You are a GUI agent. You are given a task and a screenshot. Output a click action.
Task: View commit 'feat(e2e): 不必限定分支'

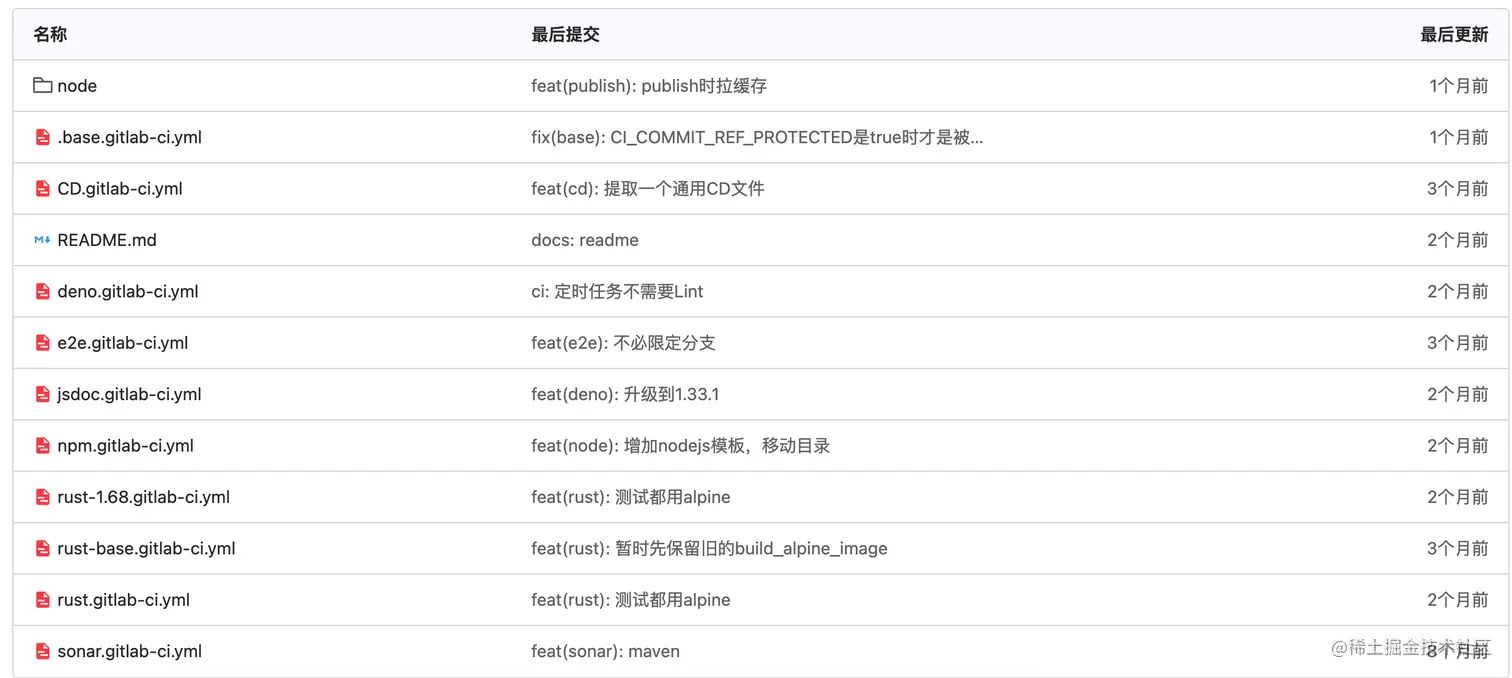[623, 343]
